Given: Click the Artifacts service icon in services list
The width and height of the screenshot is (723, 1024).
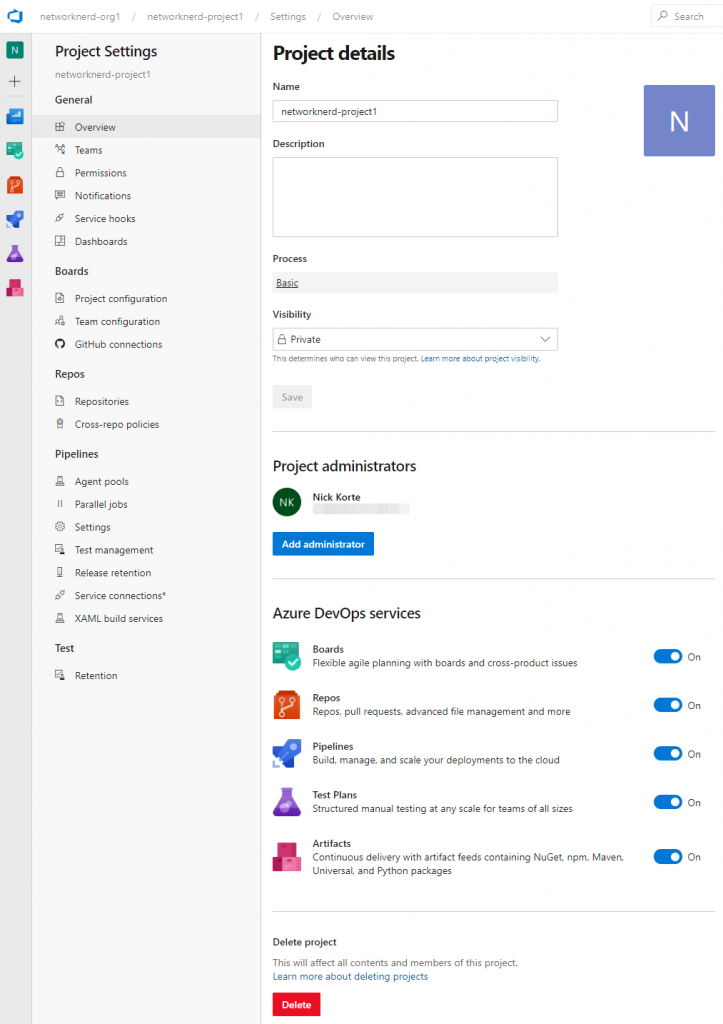Looking at the screenshot, I should click(x=287, y=857).
